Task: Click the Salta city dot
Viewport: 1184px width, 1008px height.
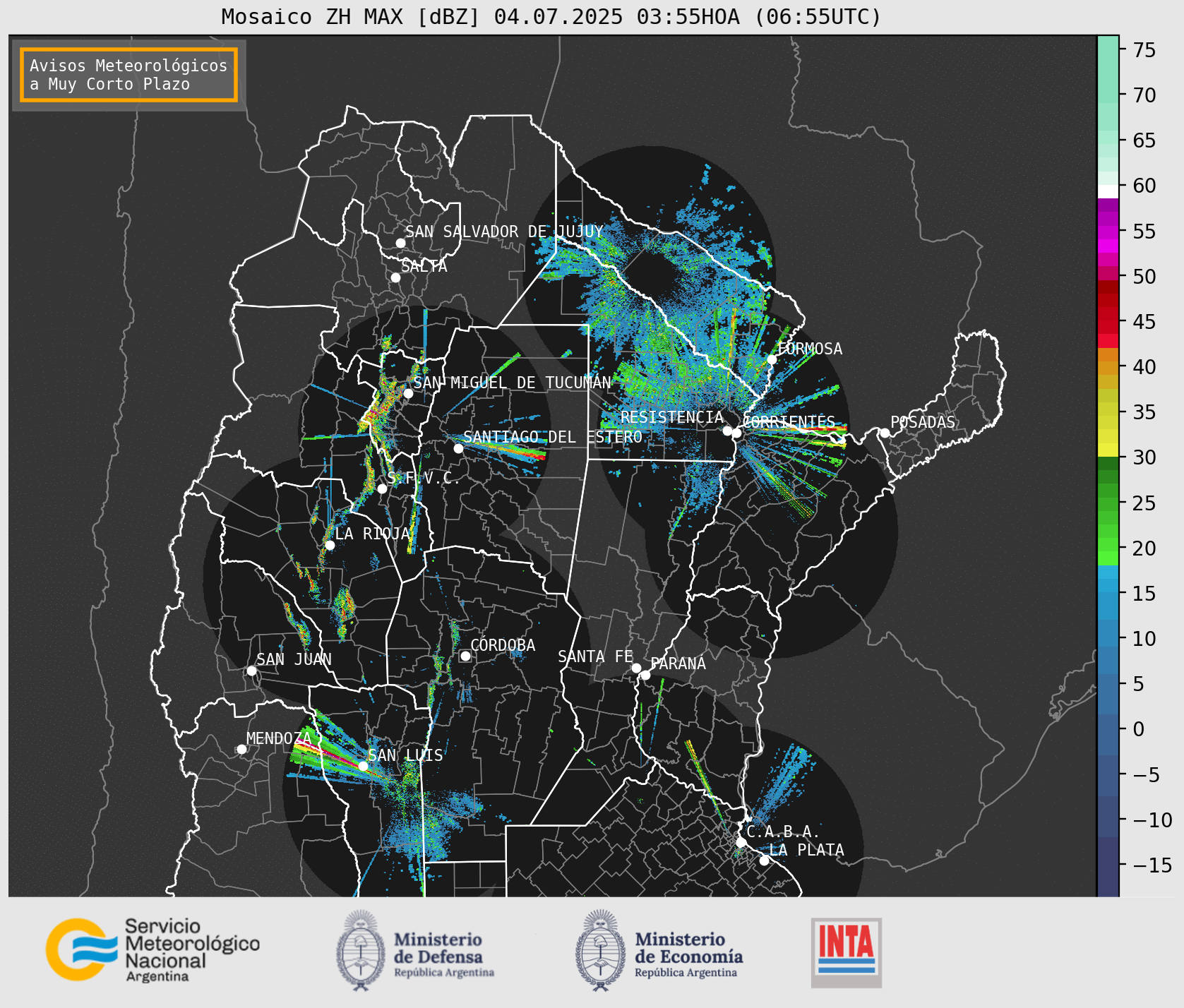Action: tap(396, 277)
